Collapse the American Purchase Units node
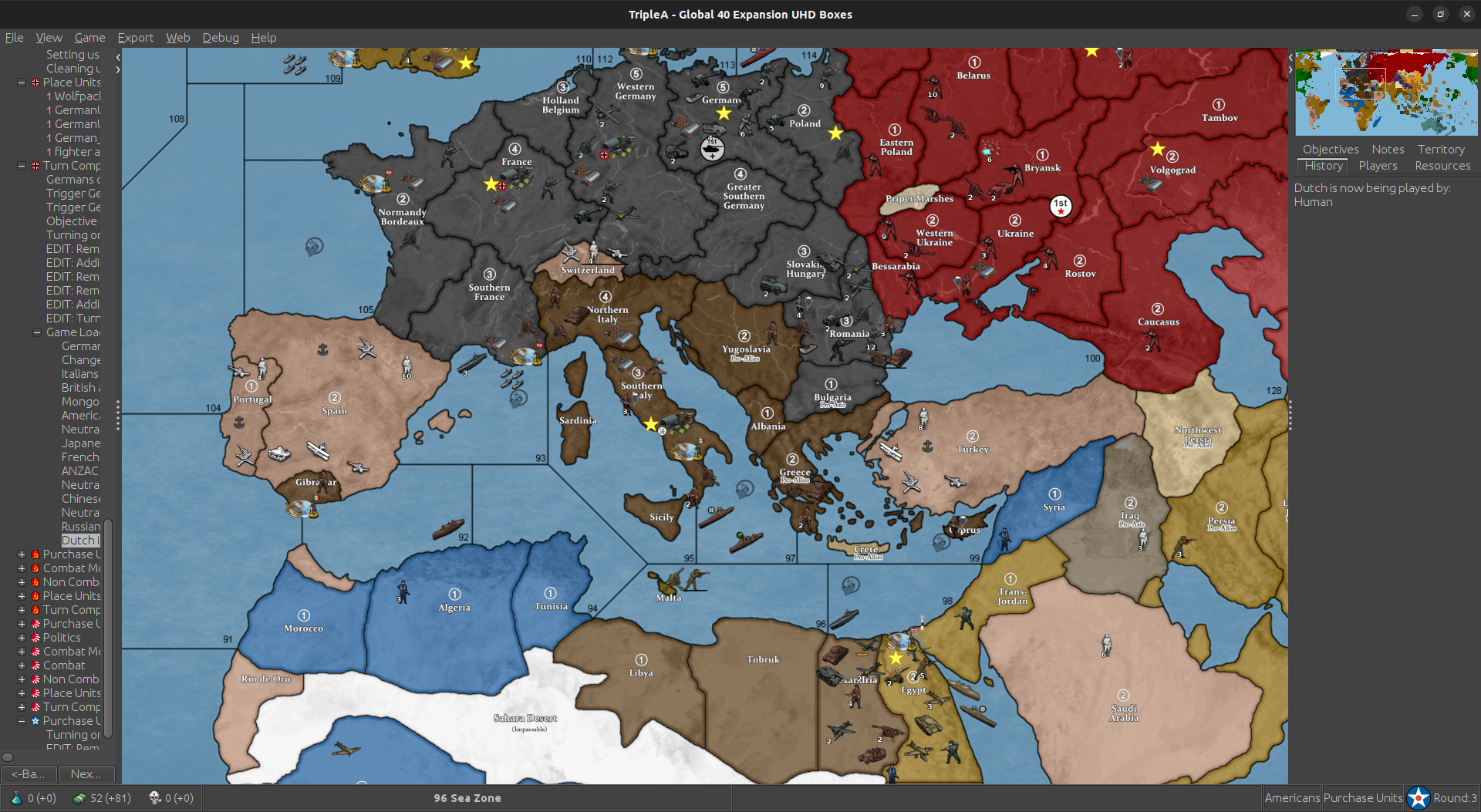The image size is (1481, 812). click(x=22, y=721)
